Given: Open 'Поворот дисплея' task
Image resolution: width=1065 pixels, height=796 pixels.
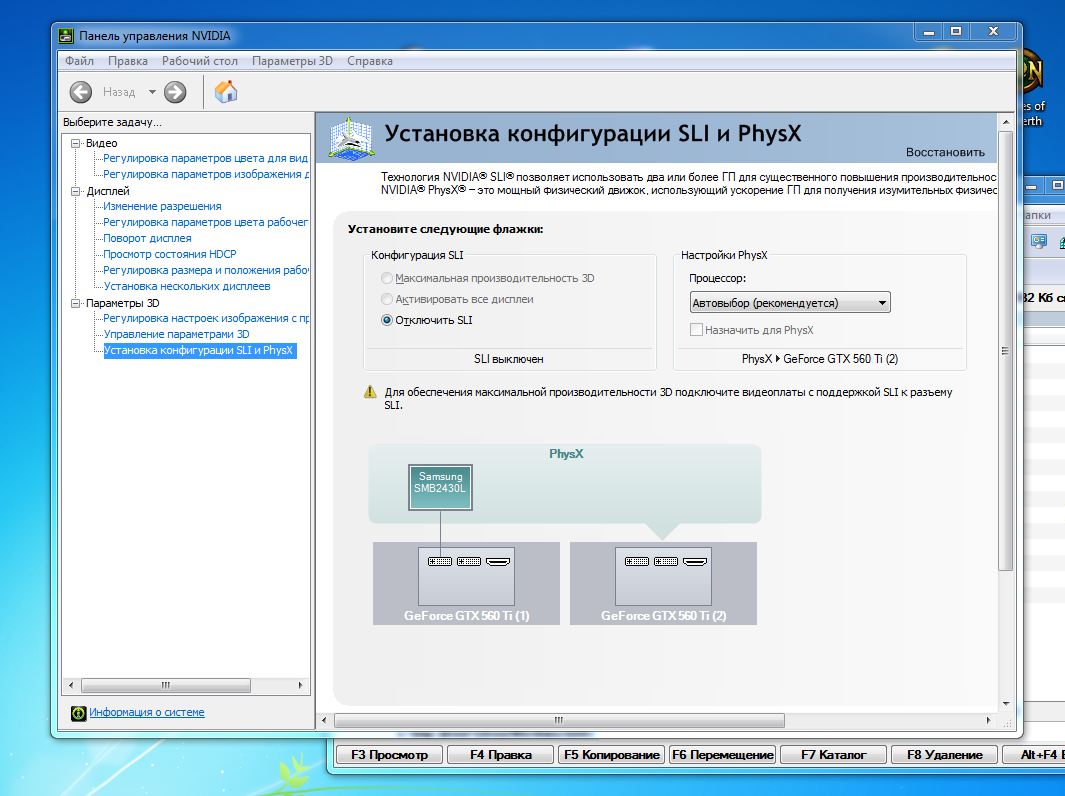Looking at the screenshot, I should (147, 238).
